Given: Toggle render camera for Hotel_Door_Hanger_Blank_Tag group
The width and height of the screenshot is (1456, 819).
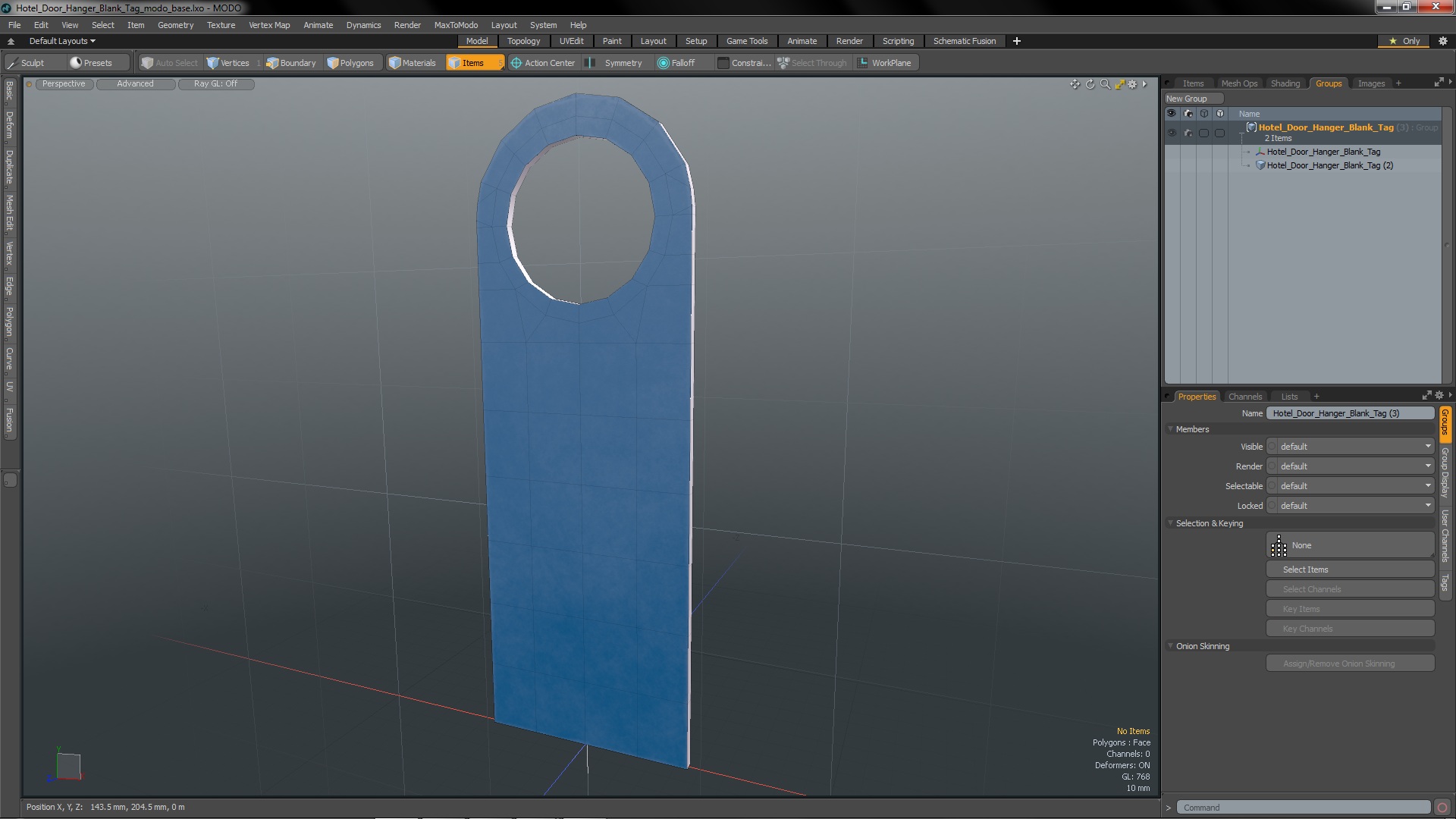Looking at the screenshot, I should 1188,133.
